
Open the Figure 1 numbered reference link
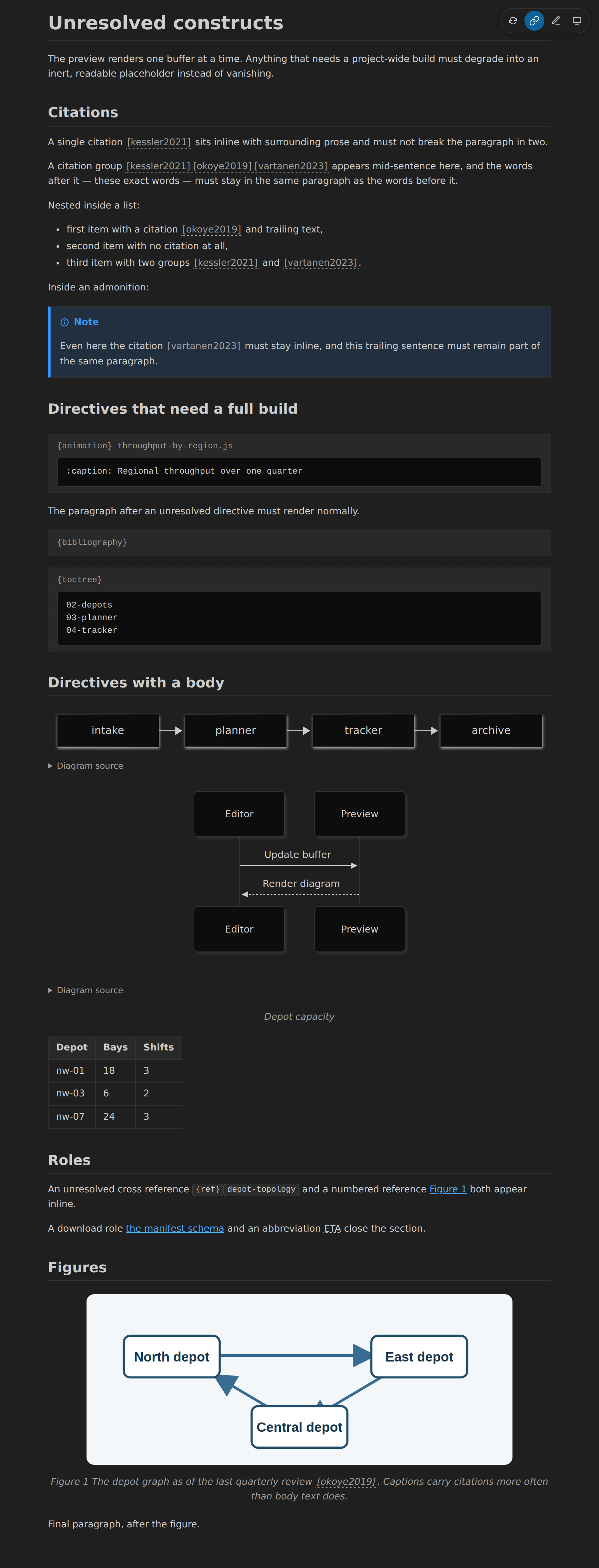point(448,1189)
